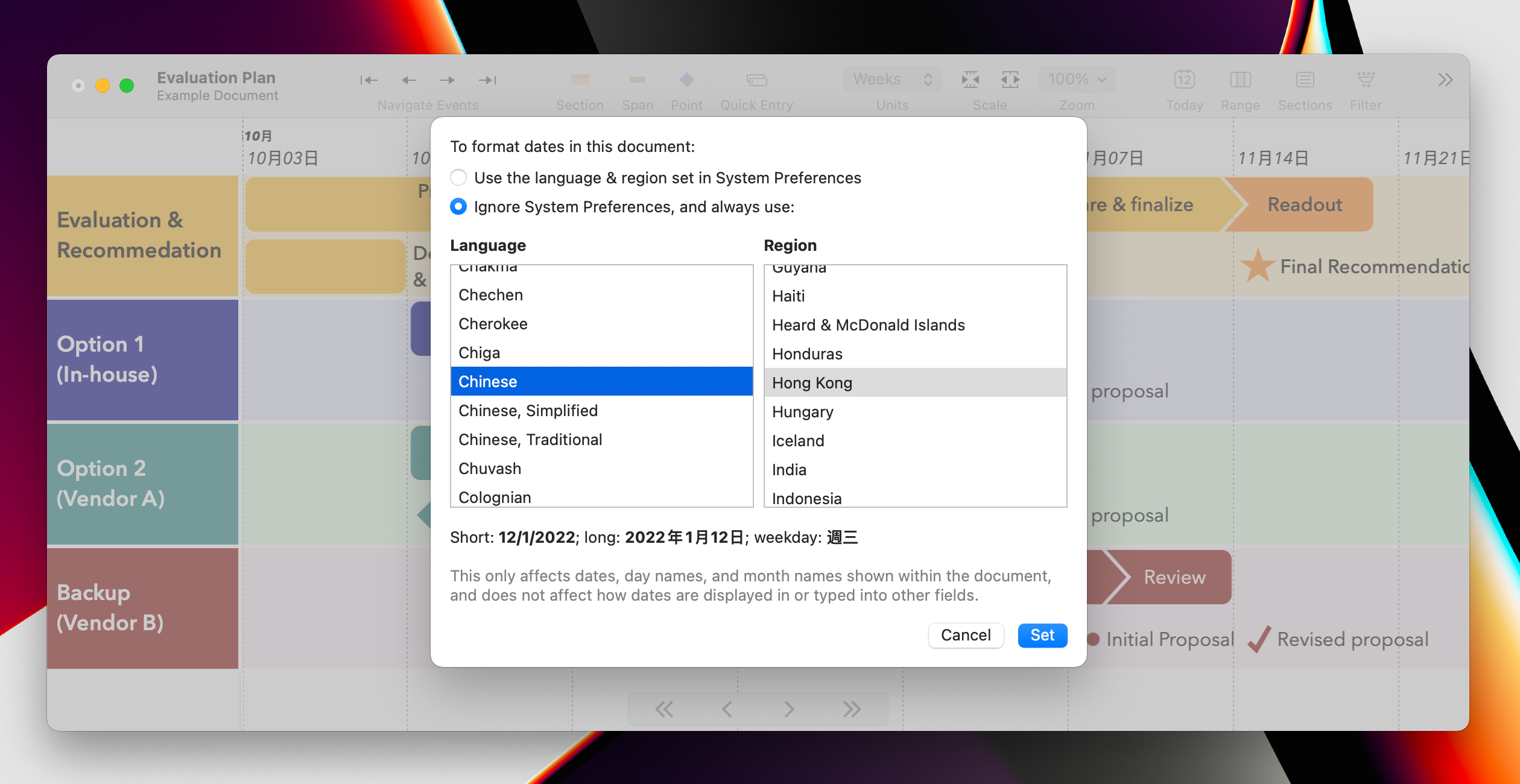Open the Sections view
The height and width of the screenshot is (784, 1520).
click(x=1305, y=80)
